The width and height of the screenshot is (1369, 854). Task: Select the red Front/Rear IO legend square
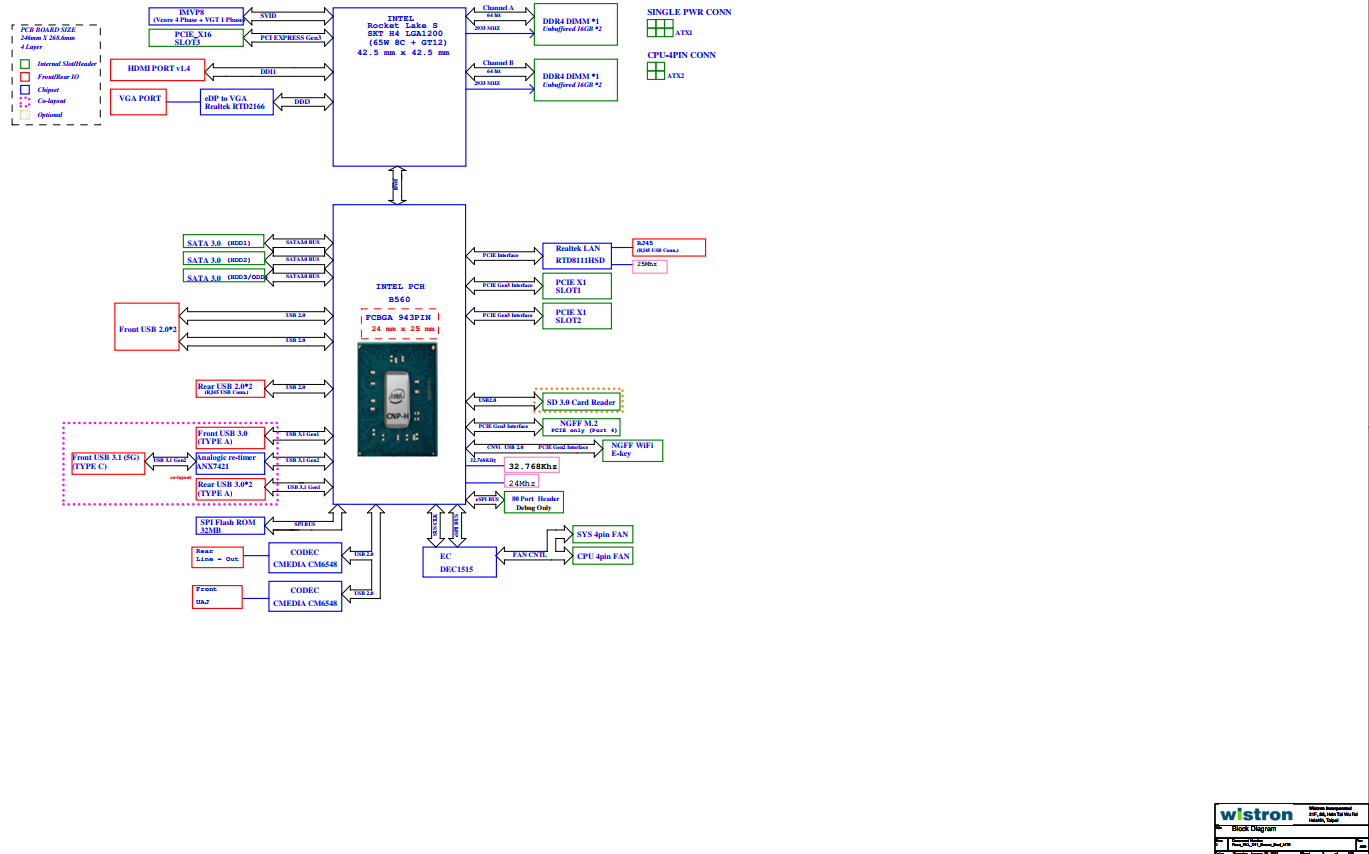pos(25,77)
